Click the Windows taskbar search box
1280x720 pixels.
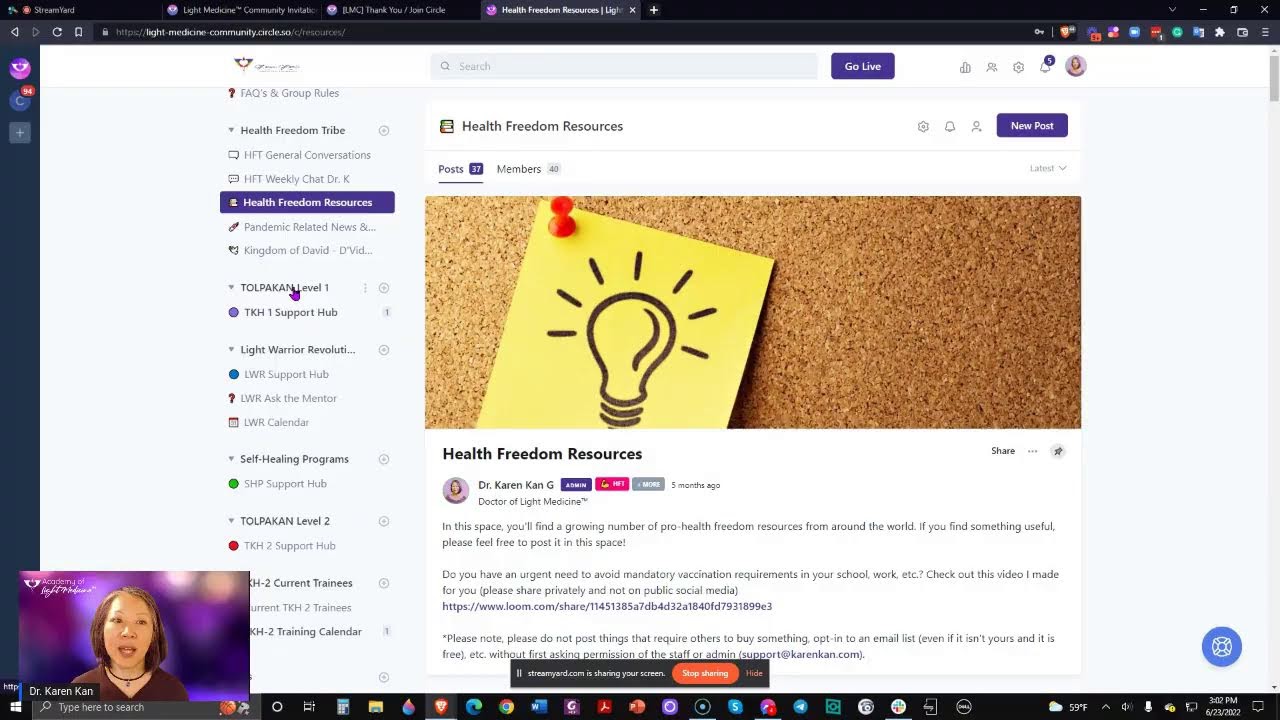coord(145,707)
